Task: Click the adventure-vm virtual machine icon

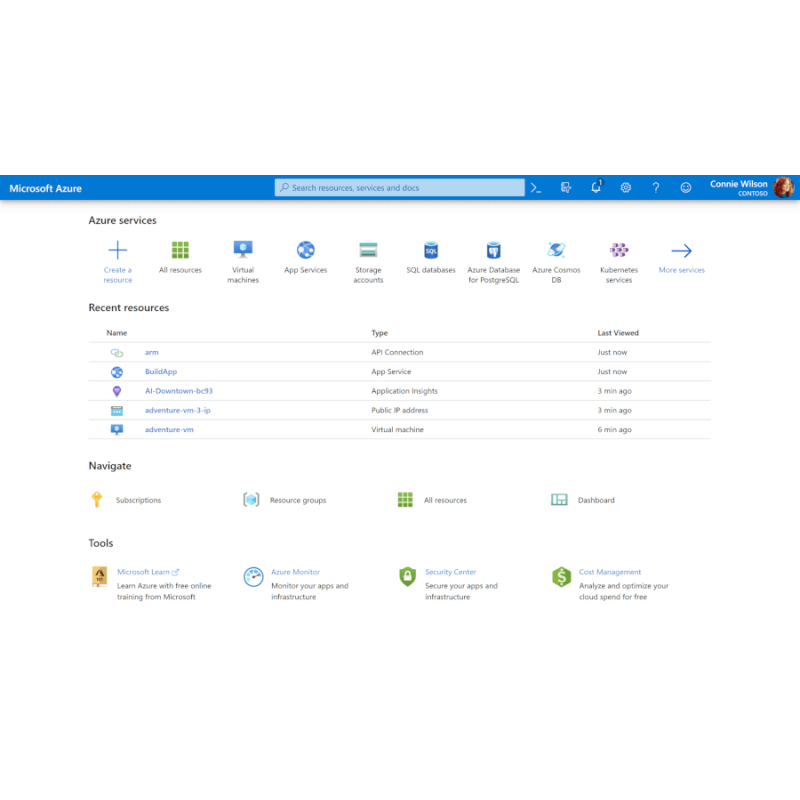Action: (117, 430)
